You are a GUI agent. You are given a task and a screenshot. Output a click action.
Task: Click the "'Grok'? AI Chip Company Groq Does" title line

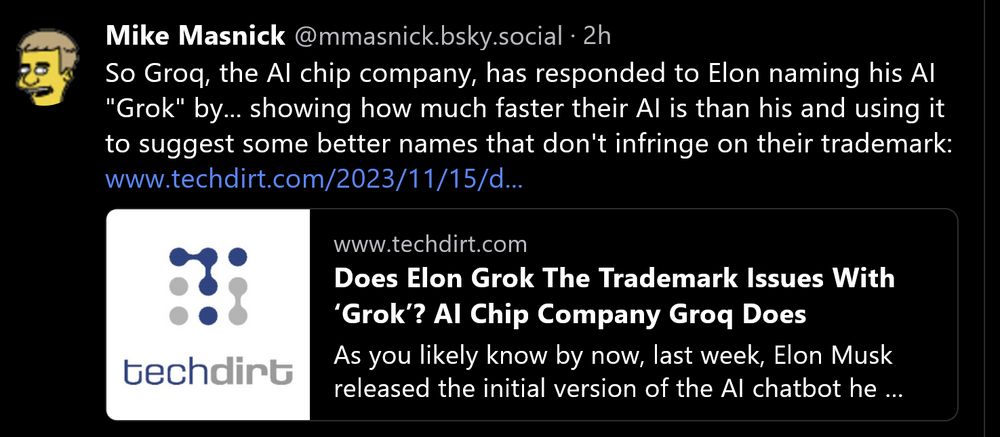pyautogui.click(x=570, y=315)
